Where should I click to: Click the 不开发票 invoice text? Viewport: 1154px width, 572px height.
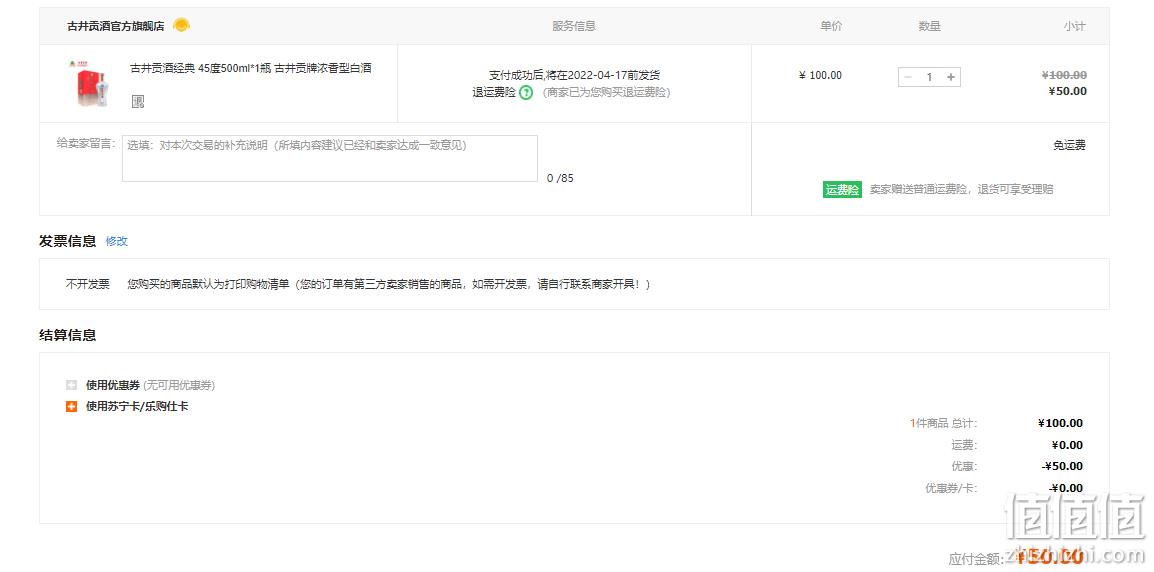[88, 284]
